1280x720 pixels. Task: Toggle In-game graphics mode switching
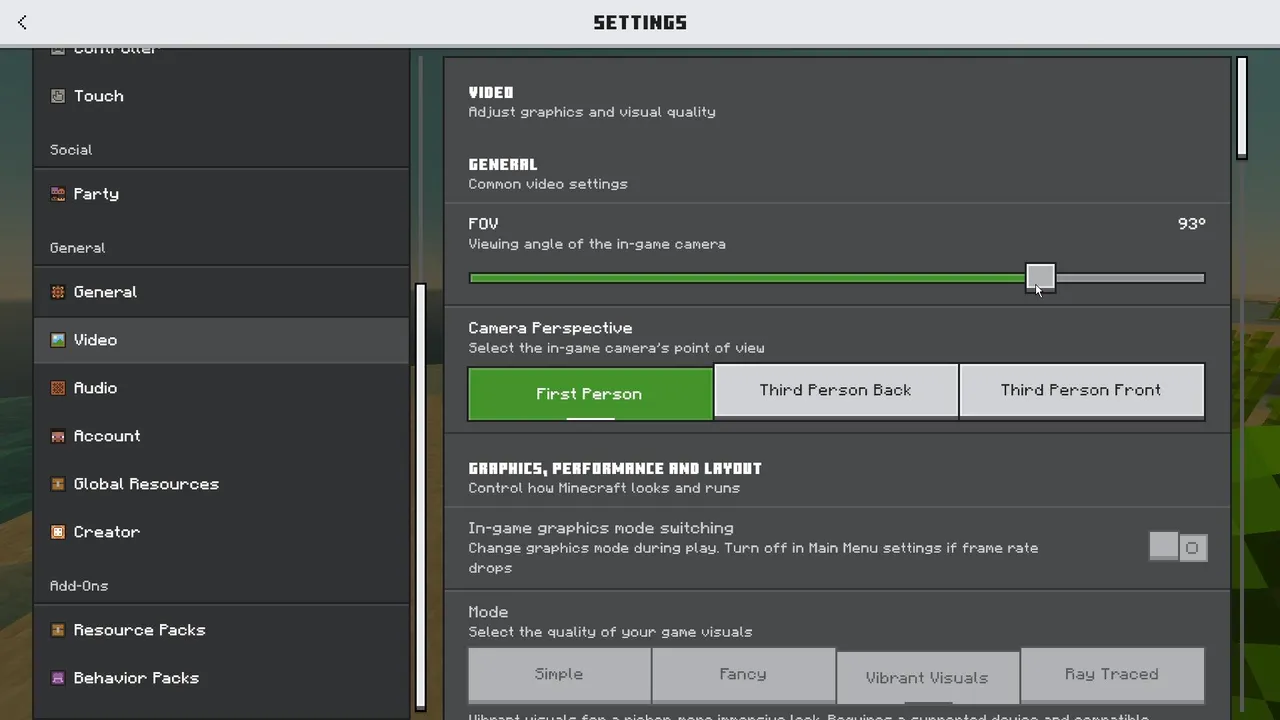click(1178, 547)
